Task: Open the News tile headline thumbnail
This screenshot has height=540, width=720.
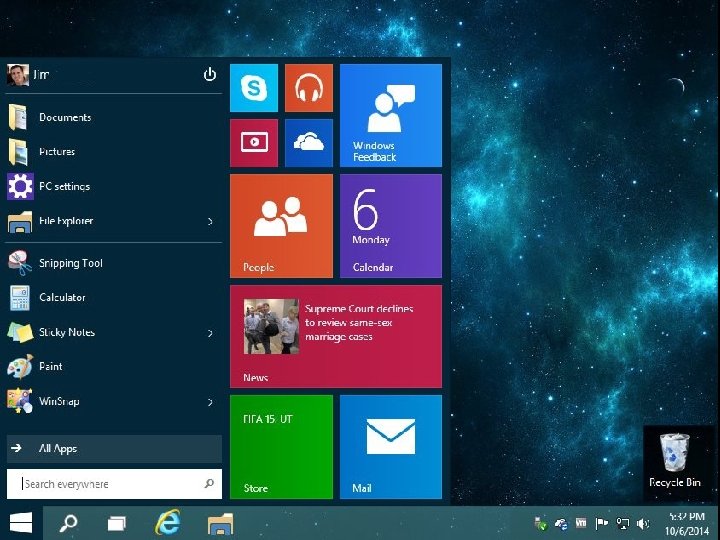Action: pos(271,327)
